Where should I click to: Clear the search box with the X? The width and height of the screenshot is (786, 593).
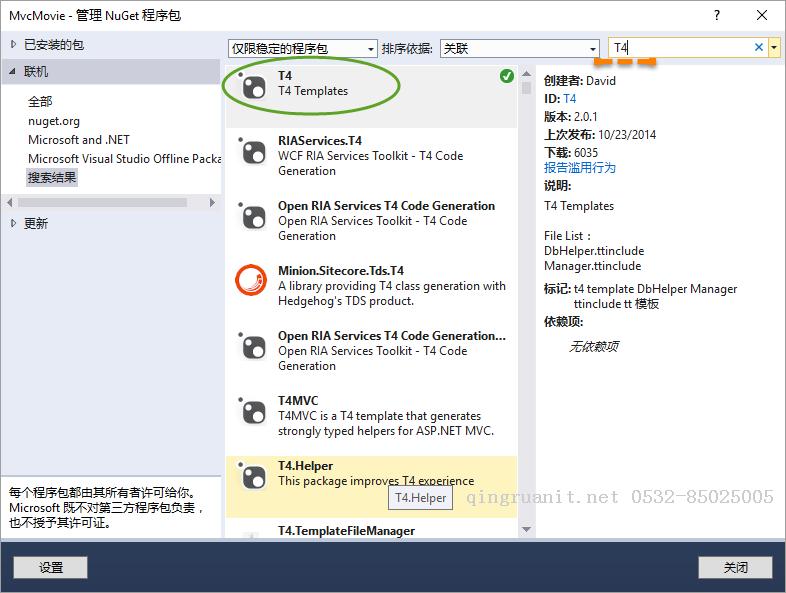coord(759,47)
